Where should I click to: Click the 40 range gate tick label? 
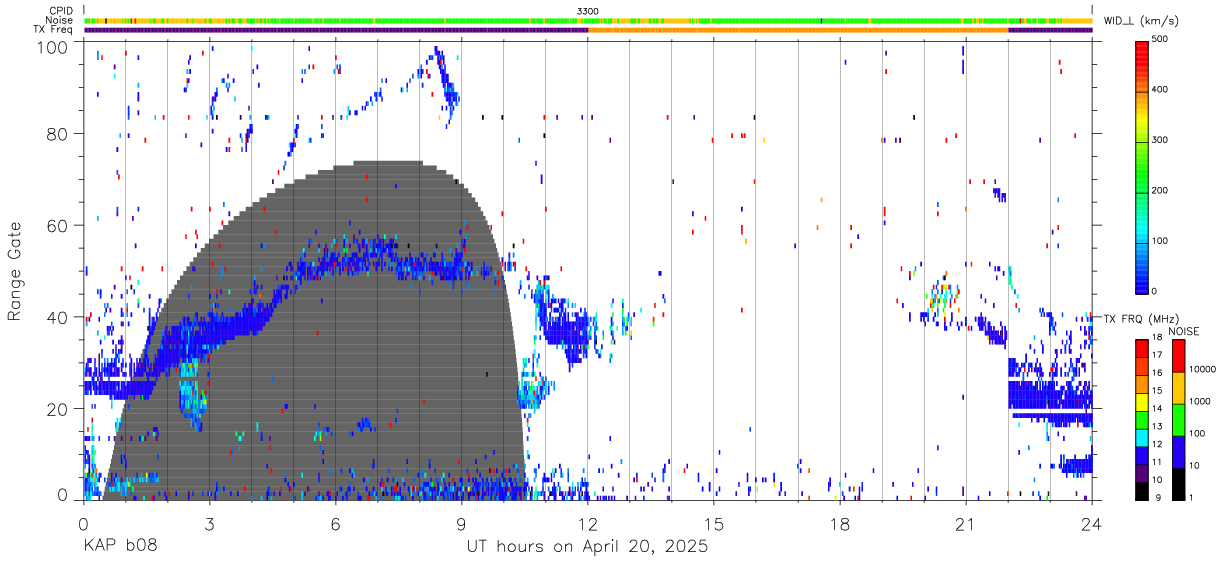point(60,317)
